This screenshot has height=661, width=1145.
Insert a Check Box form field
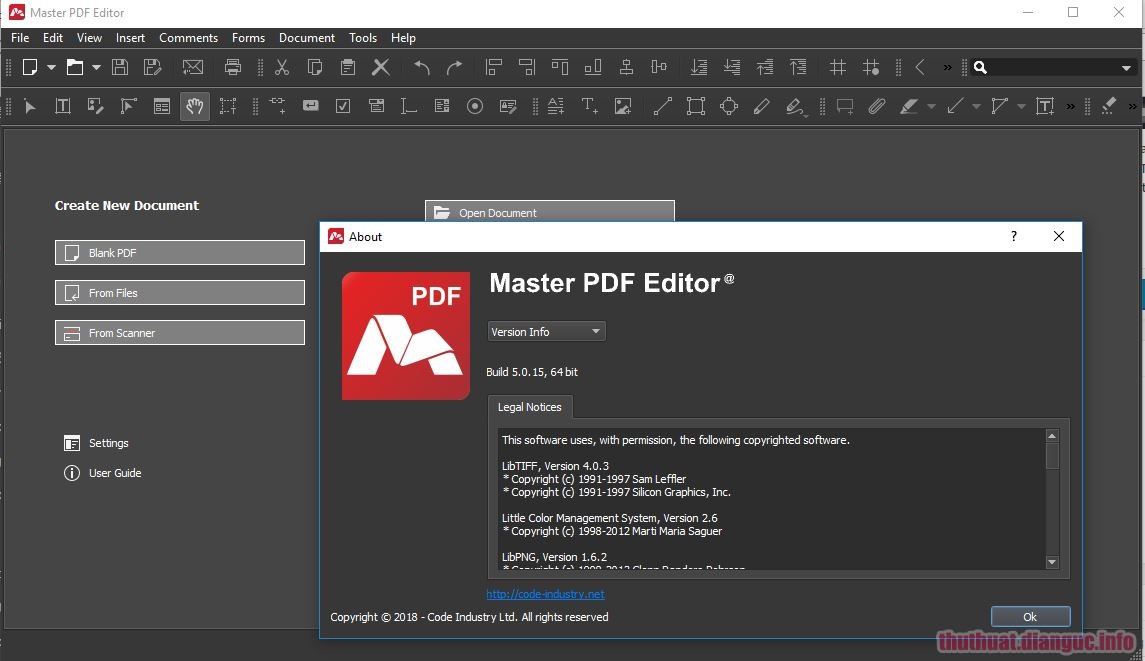(x=342, y=107)
